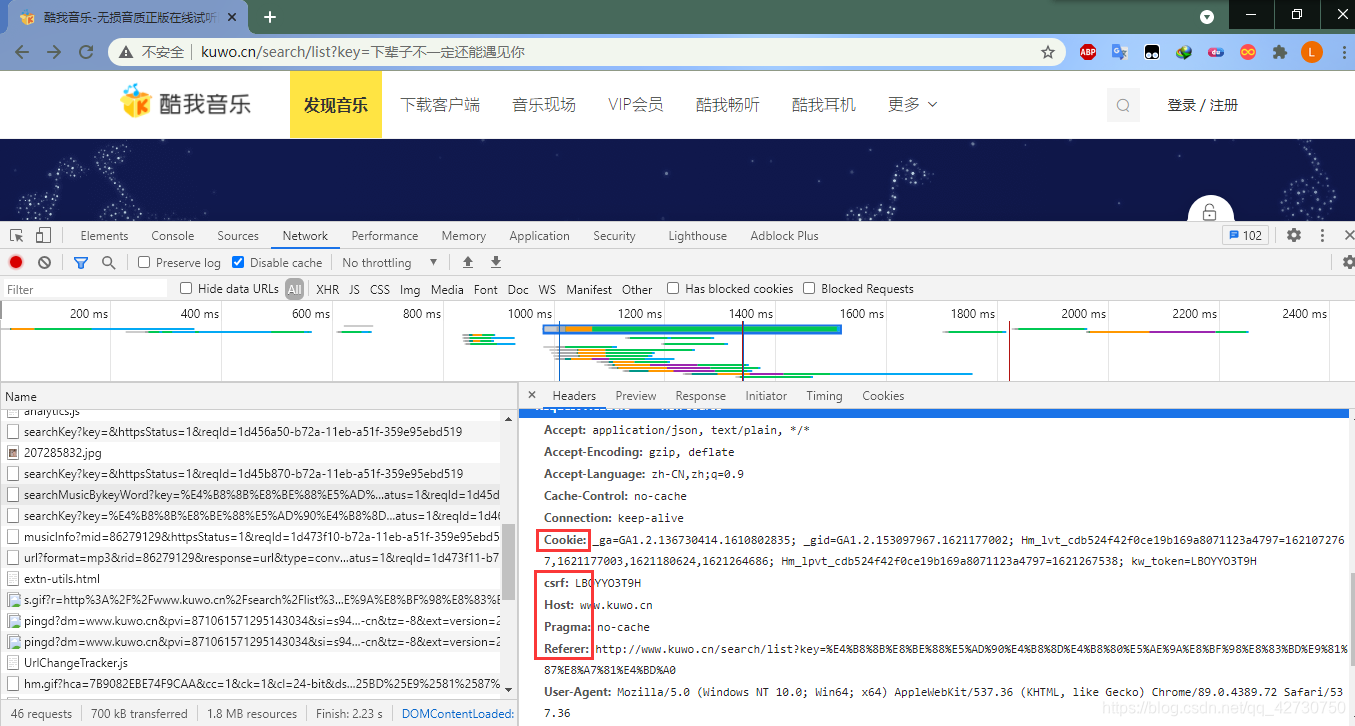This screenshot has height=726, width=1355.
Task: Click the browser back arrow
Action: tap(22, 52)
